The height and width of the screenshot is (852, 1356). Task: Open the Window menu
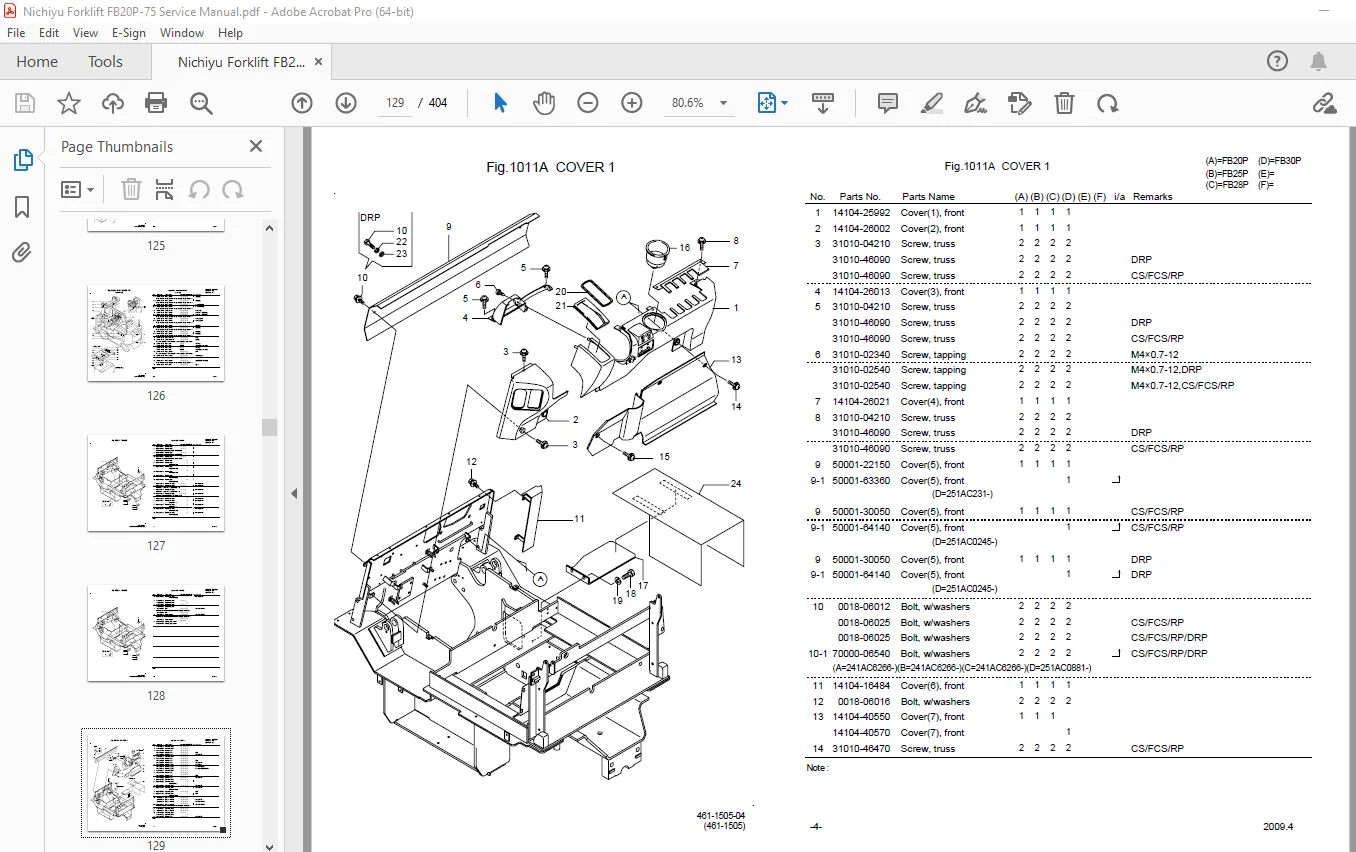click(x=182, y=33)
